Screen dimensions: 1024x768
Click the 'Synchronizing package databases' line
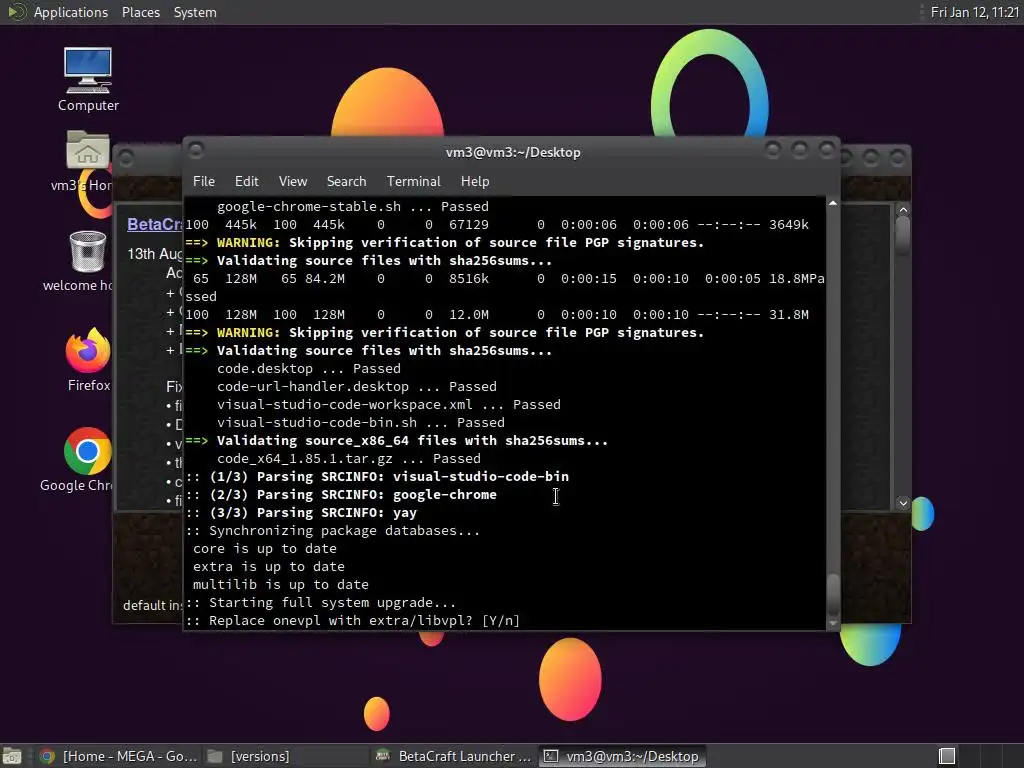click(333, 531)
